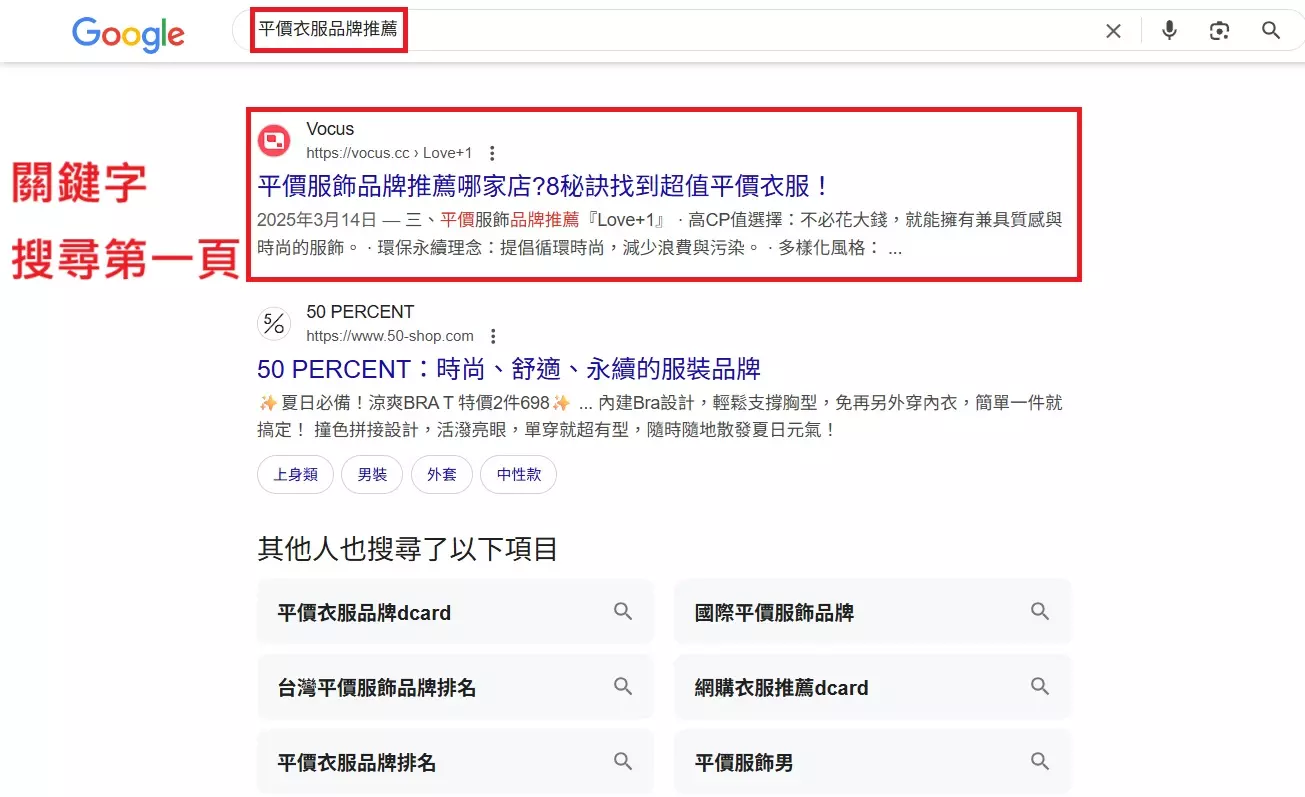Open three-dot menu for Vocus result
Viewport: 1305px width, 797px height.
[x=492, y=154]
